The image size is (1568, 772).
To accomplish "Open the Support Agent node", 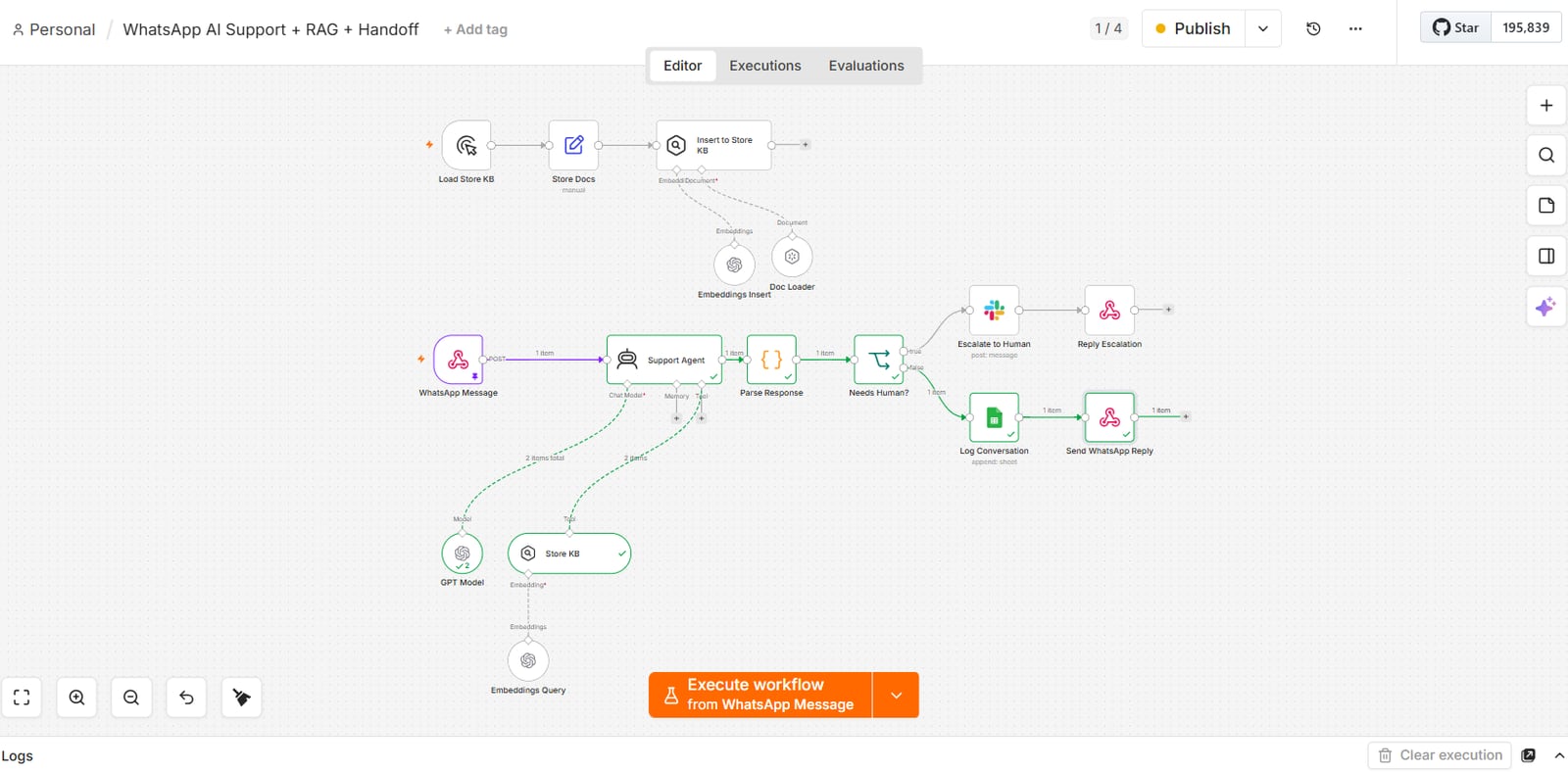I will pyautogui.click(x=664, y=360).
